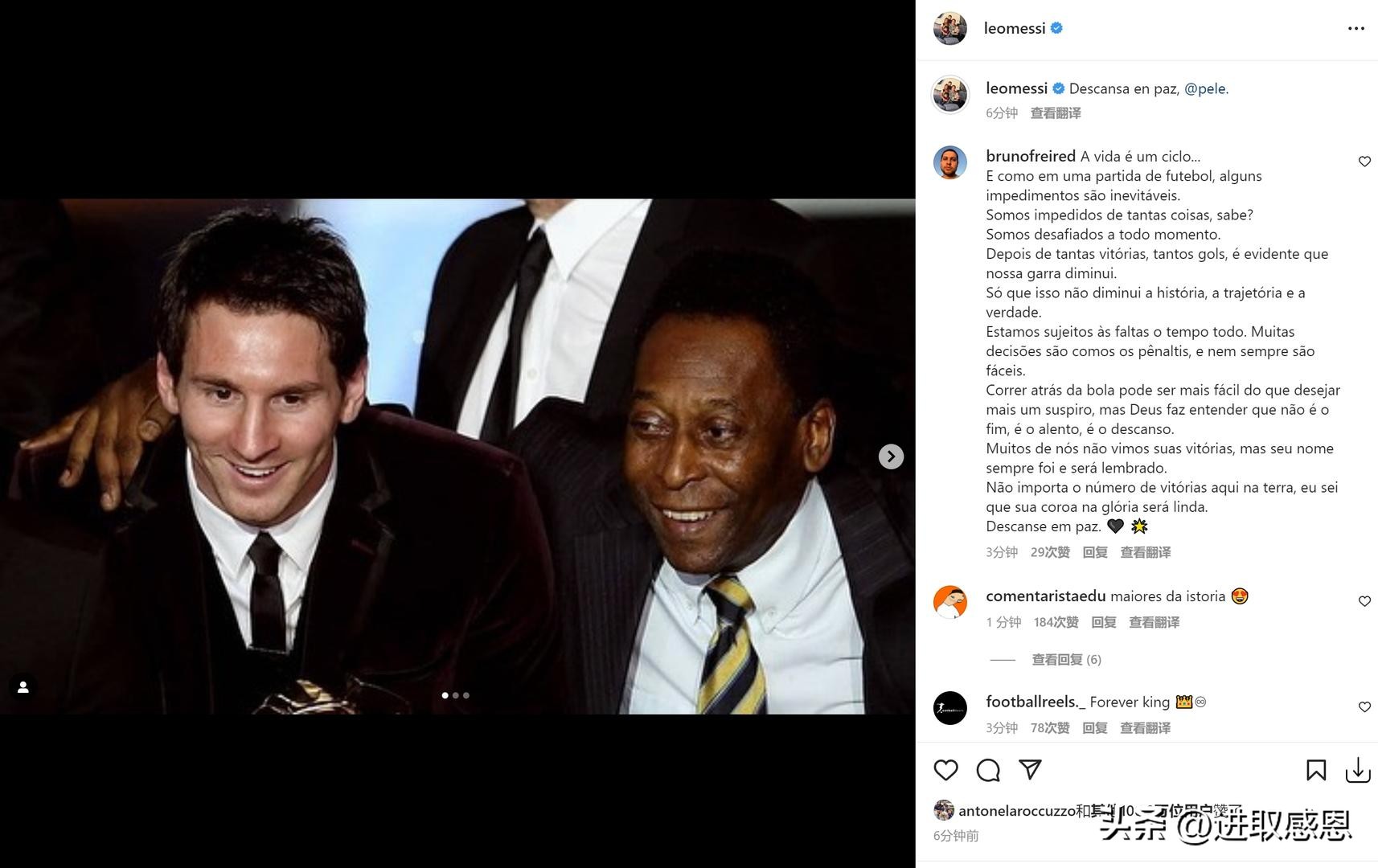
Task: Open the three-dot more options menu
Action: [x=1356, y=28]
